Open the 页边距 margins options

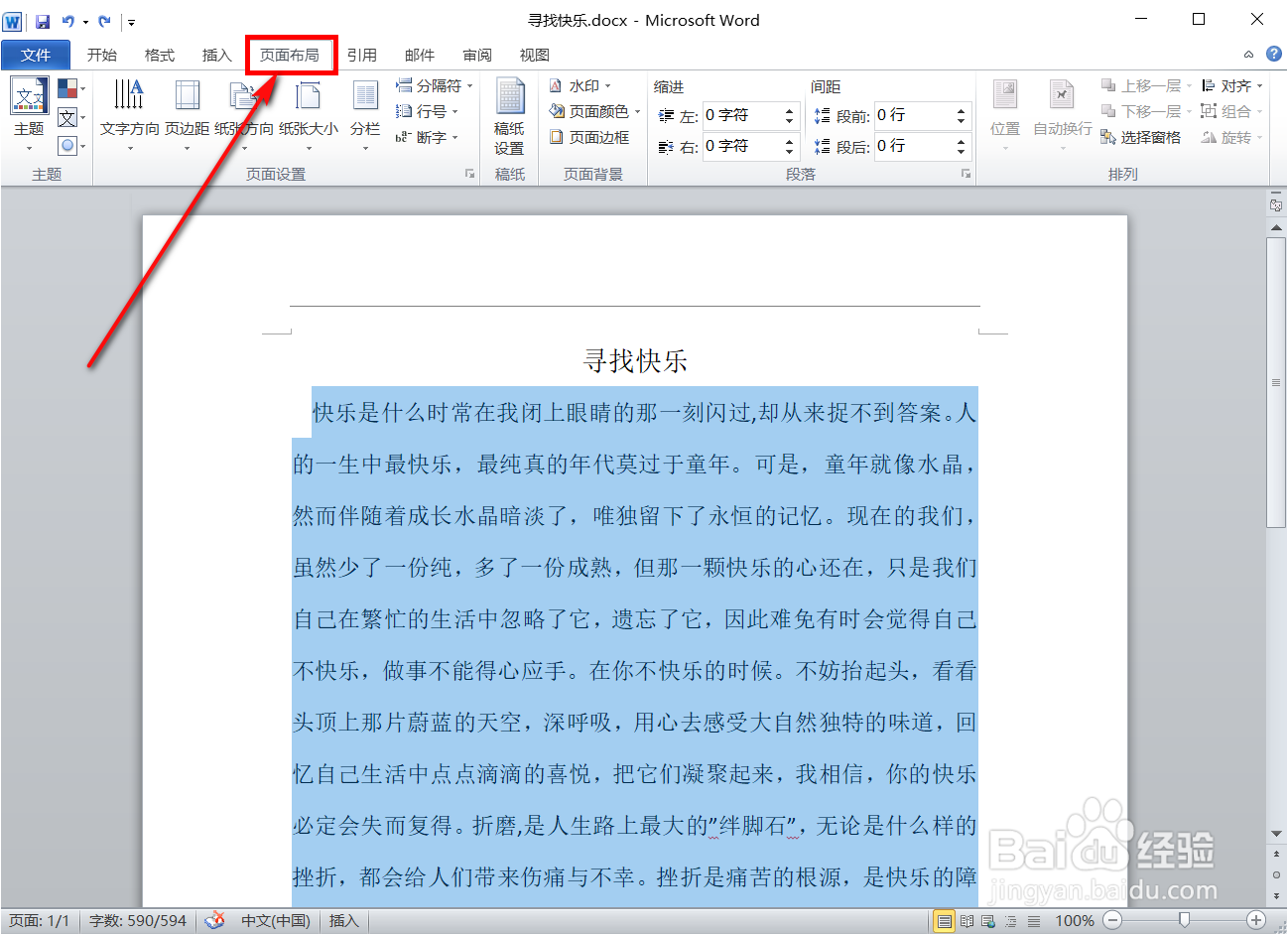[x=187, y=111]
